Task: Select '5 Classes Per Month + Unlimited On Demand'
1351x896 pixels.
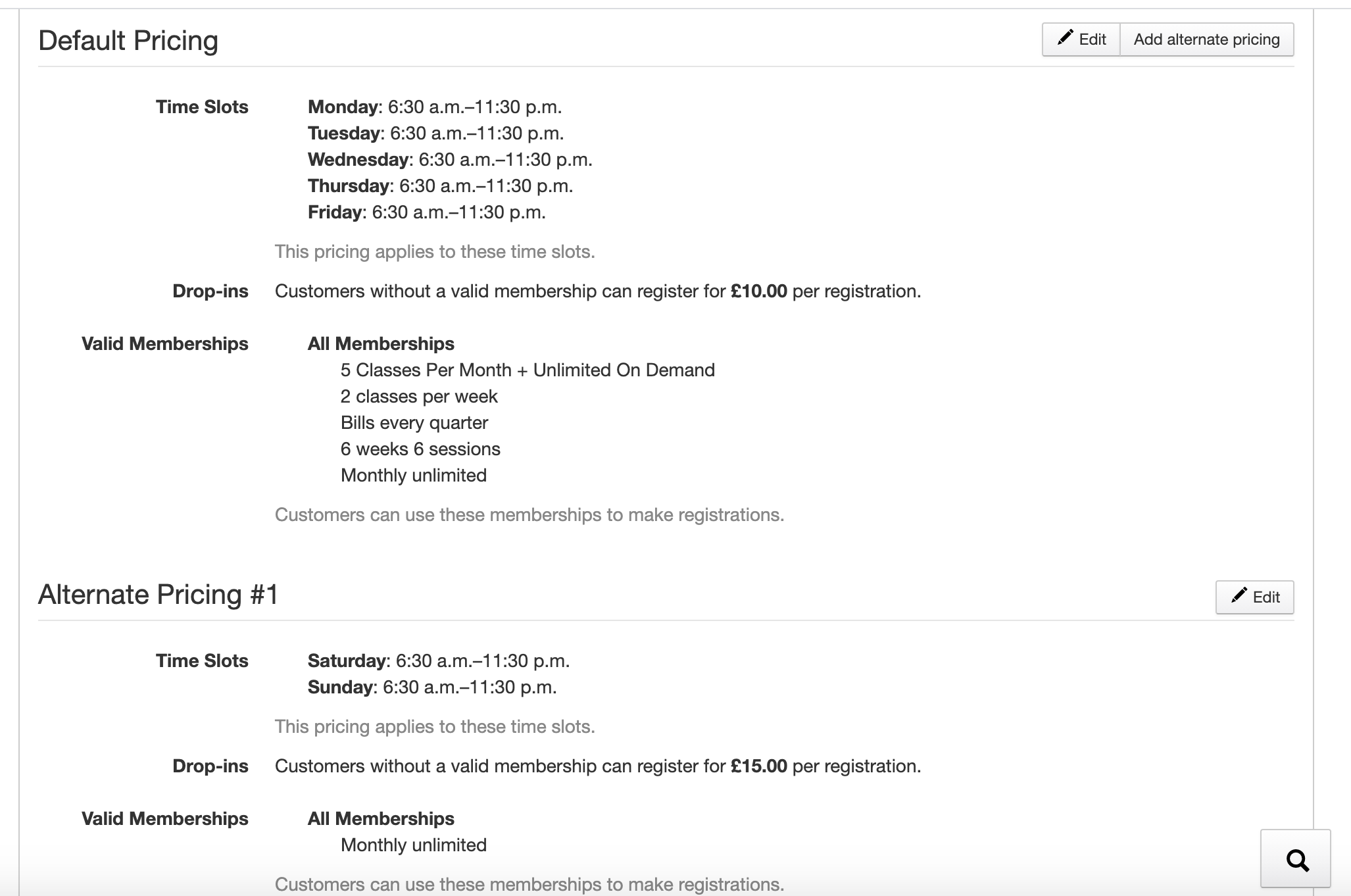Action: click(x=527, y=370)
